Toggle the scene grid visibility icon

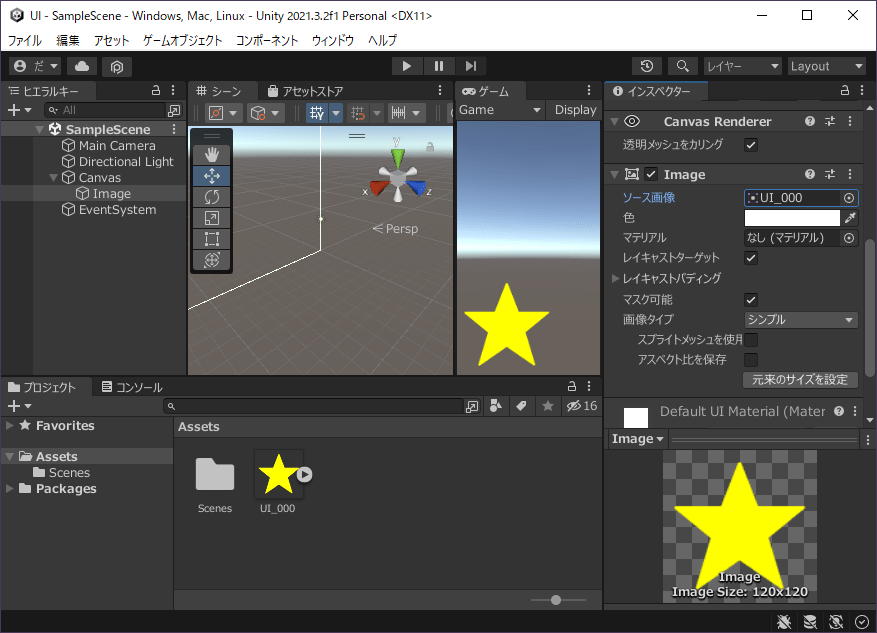(317, 113)
